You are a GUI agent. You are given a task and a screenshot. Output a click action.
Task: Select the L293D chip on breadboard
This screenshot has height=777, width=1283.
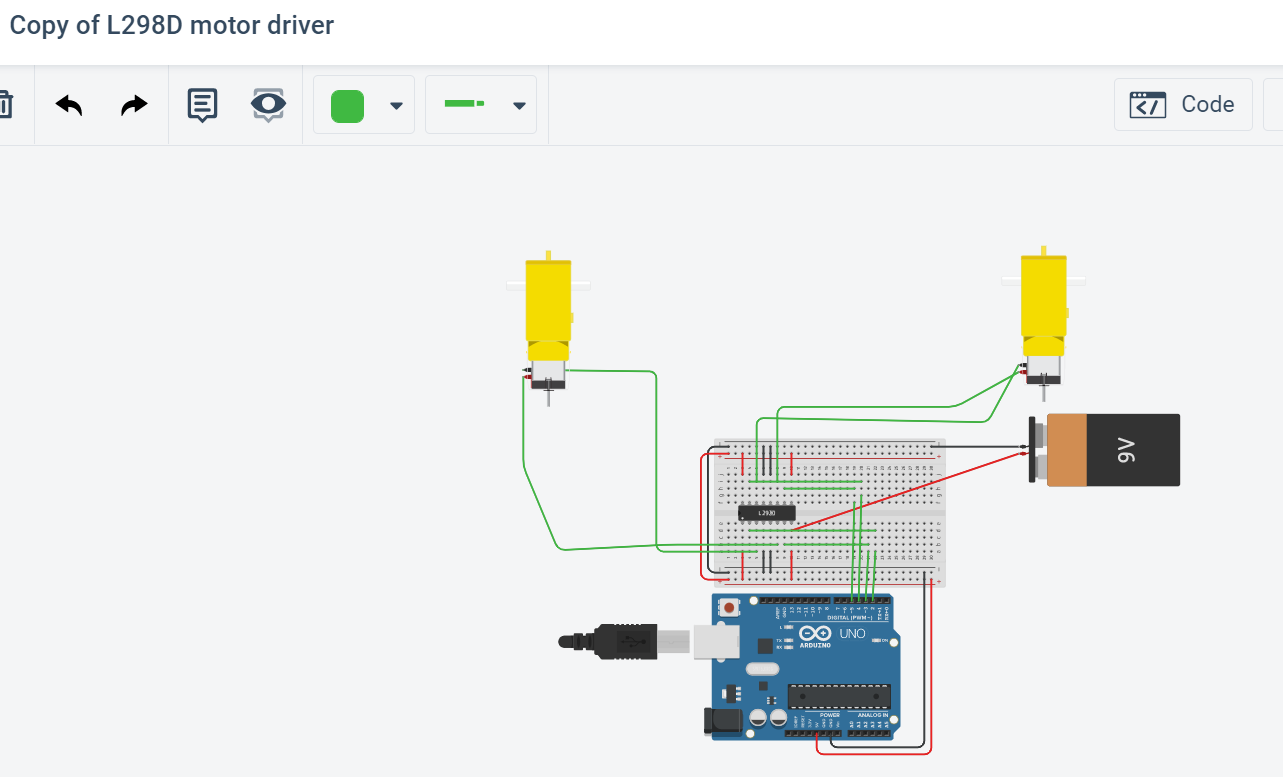click(x=766, y=513)
